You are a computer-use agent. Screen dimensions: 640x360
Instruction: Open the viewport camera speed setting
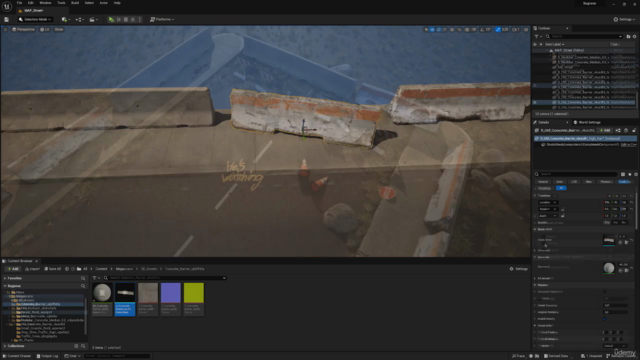[516, 29]
